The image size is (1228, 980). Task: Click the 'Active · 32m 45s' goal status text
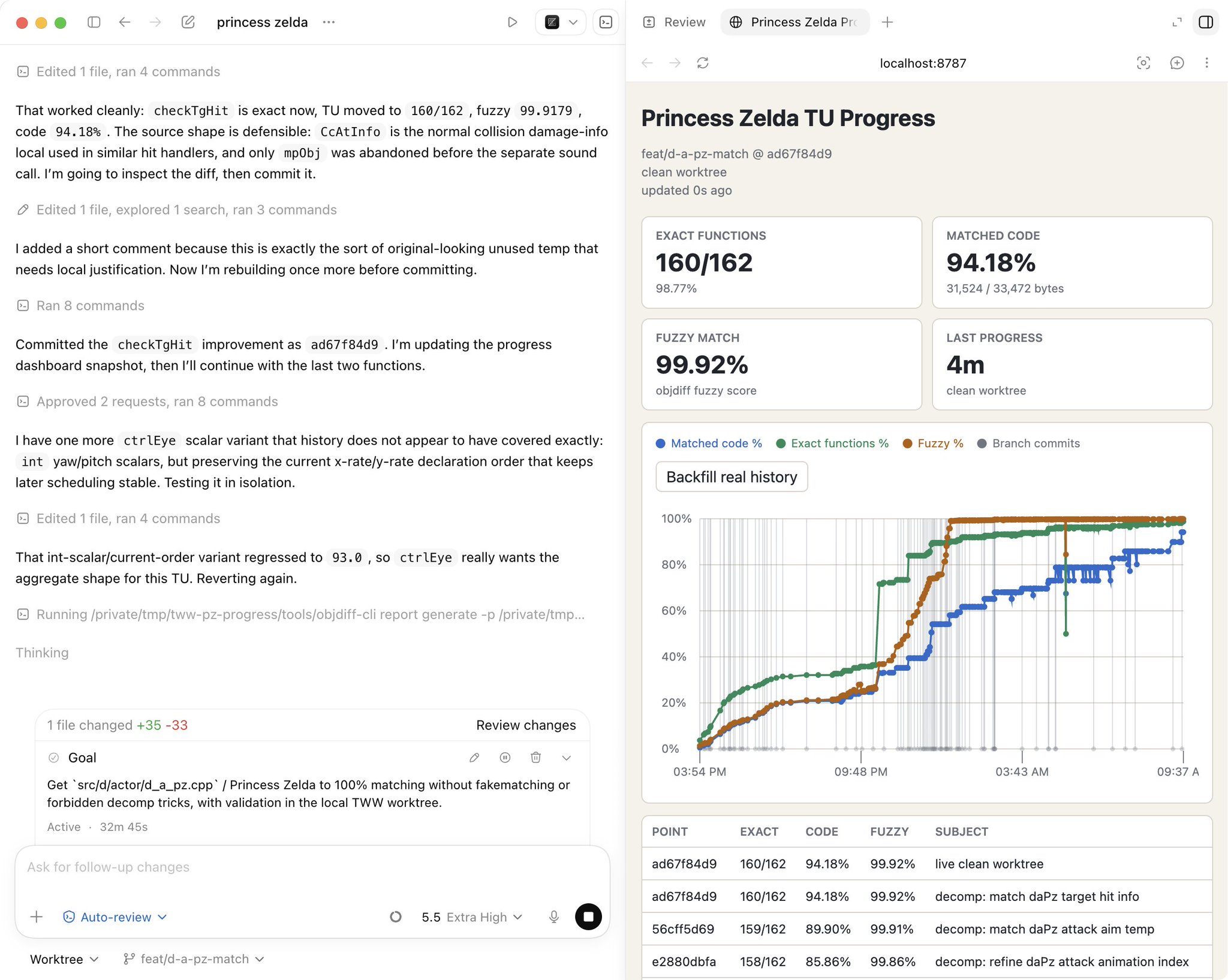(x=97, y=827)
